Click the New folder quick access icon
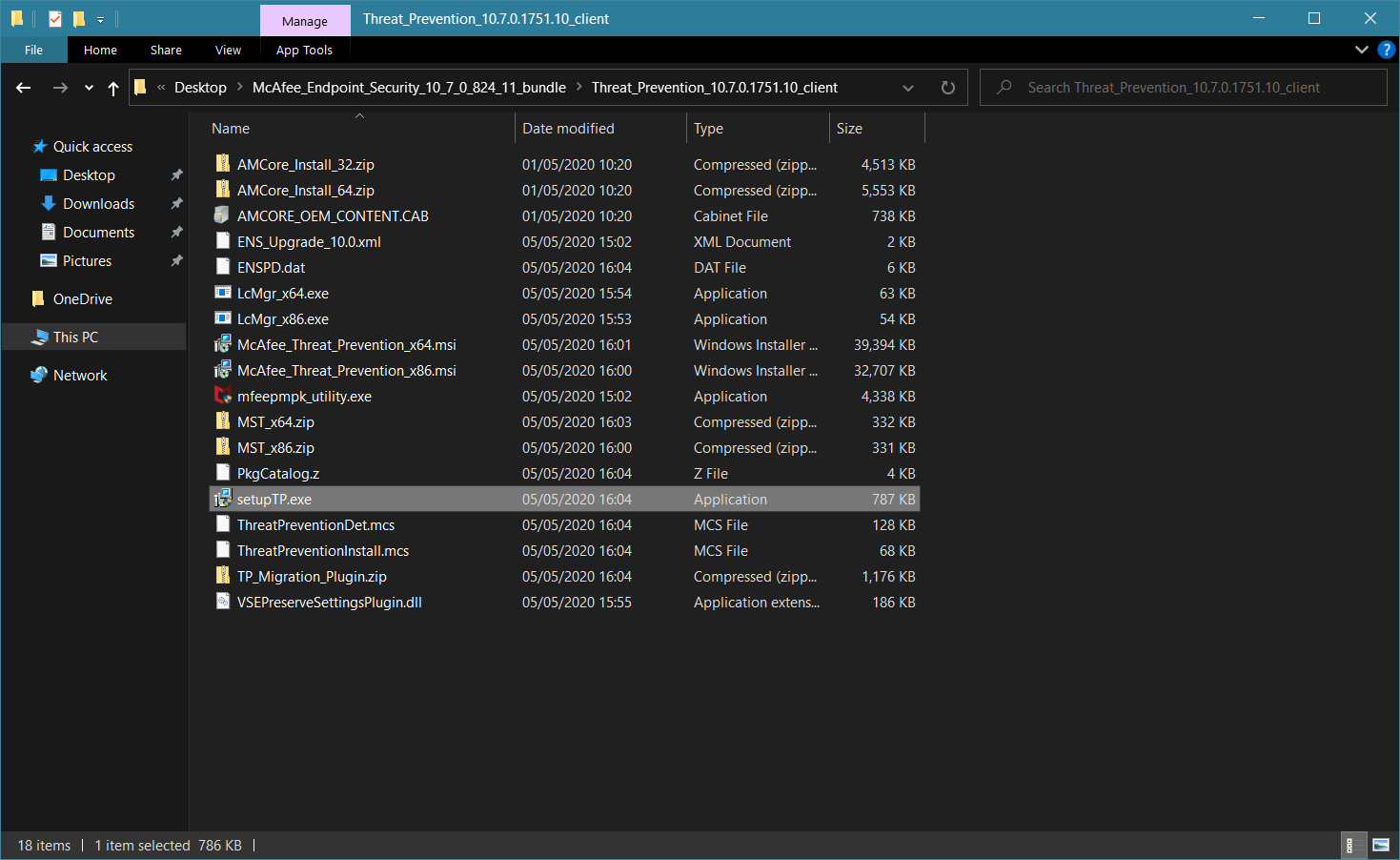 pos(79,18)
